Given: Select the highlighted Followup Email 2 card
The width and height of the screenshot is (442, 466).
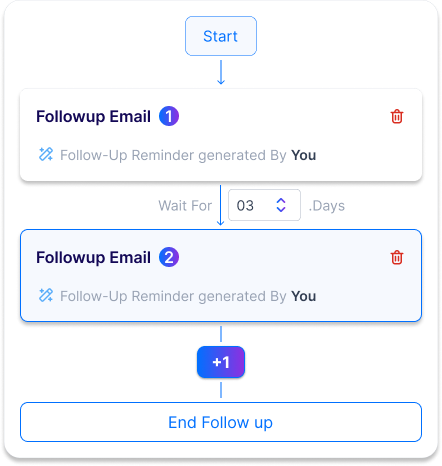Looking at the screenshot, I should click(221, 276).
